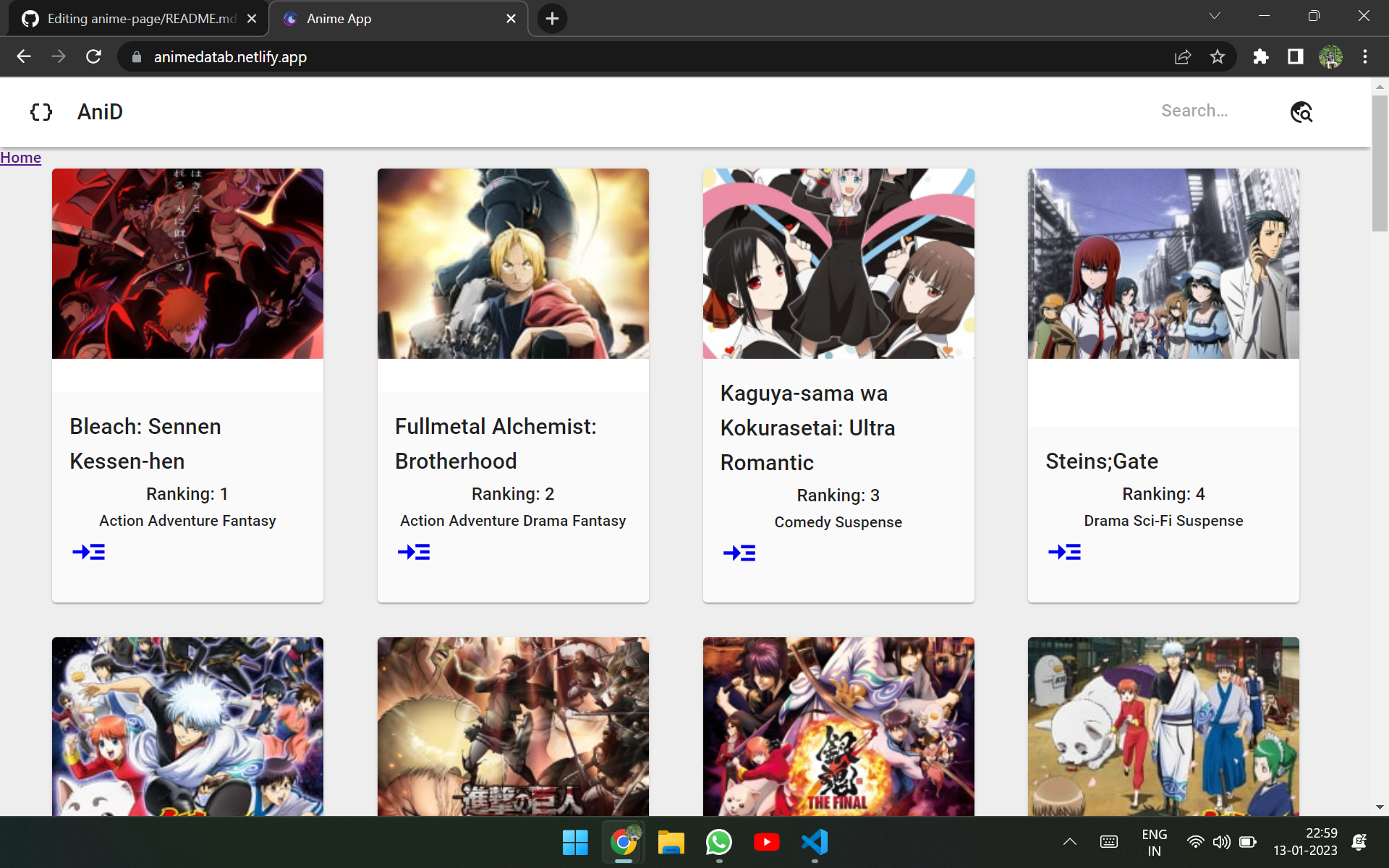1389x868 pixels.
Task: Click the Fullmetal Alchemist: Brotherhood poster image
Action: 513,263
